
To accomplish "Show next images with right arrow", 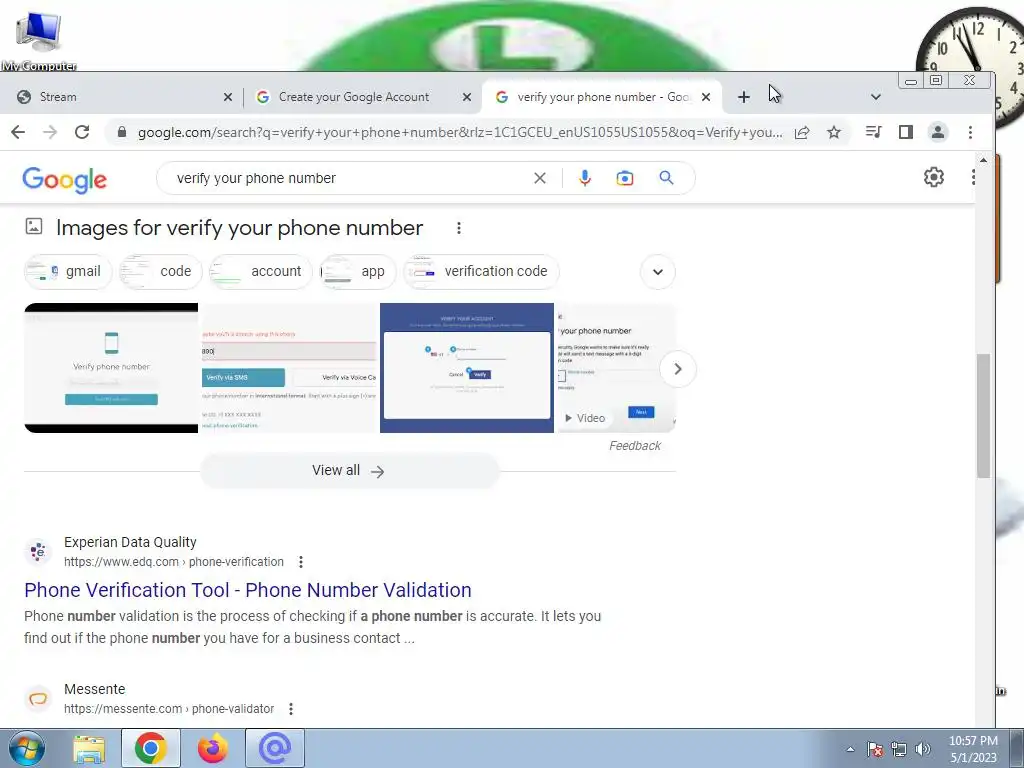I will point(677,369).
